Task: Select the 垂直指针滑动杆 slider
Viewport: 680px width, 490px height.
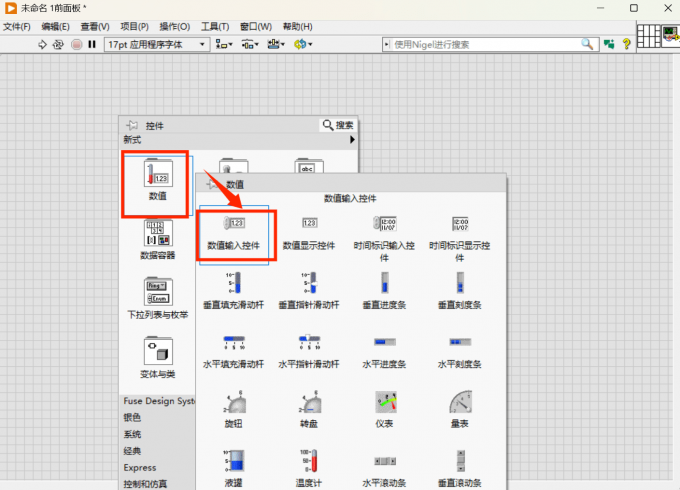Action: point(309,291)
